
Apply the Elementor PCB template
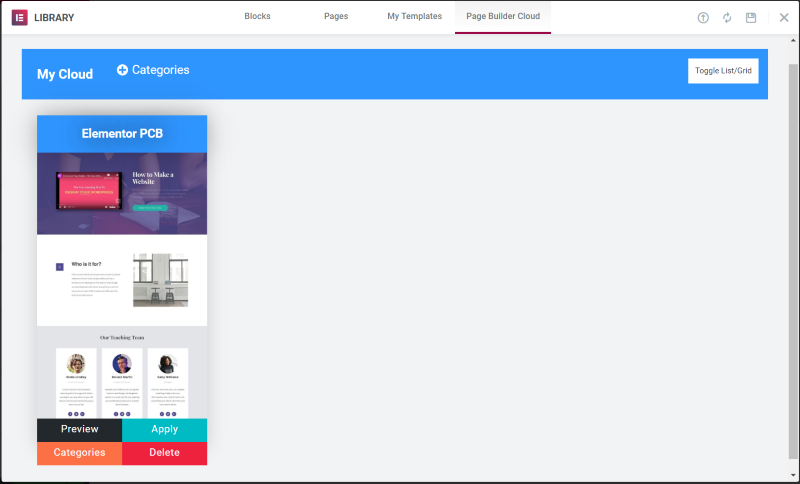click(x=165, y=429)
